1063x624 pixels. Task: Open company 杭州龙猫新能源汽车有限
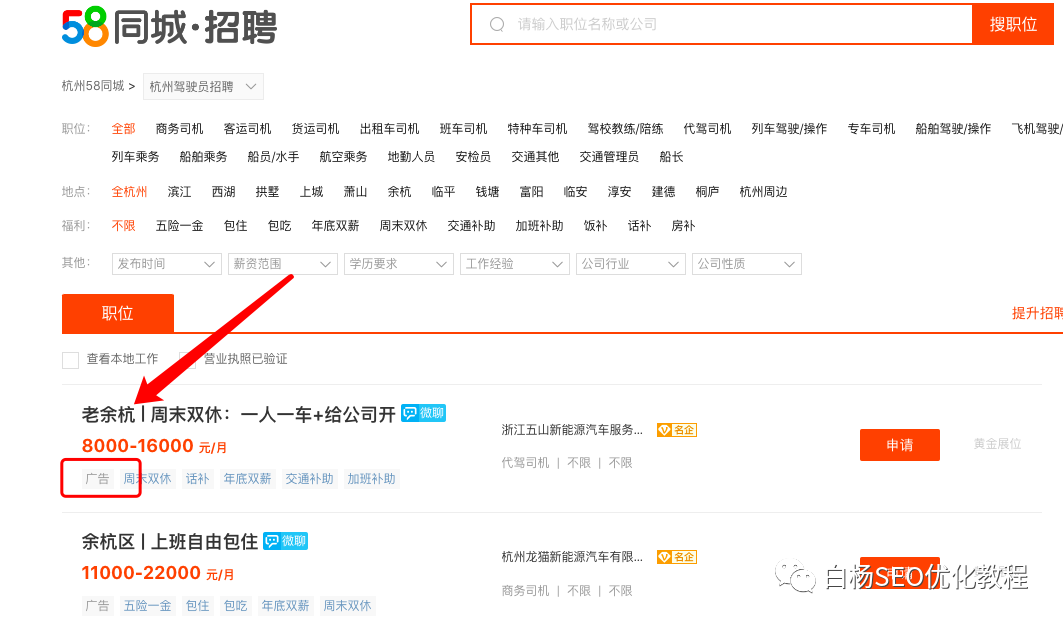click(x=572, y=557)
